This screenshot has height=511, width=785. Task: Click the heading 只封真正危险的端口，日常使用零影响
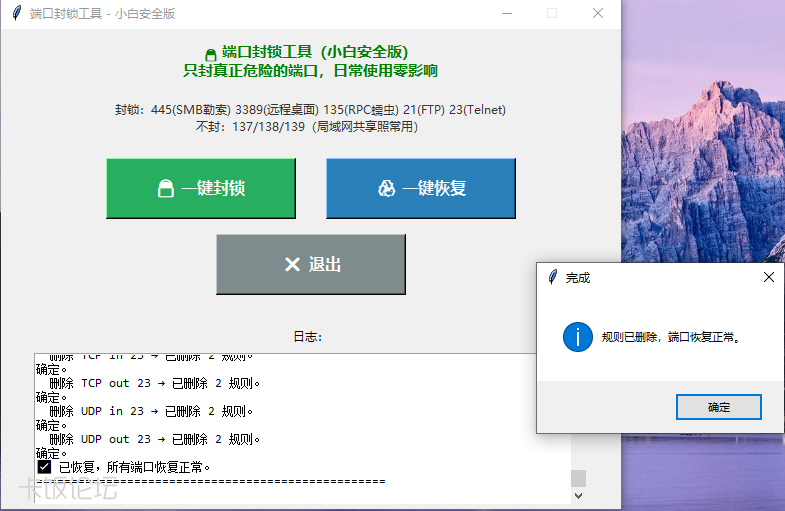point(310,71)
